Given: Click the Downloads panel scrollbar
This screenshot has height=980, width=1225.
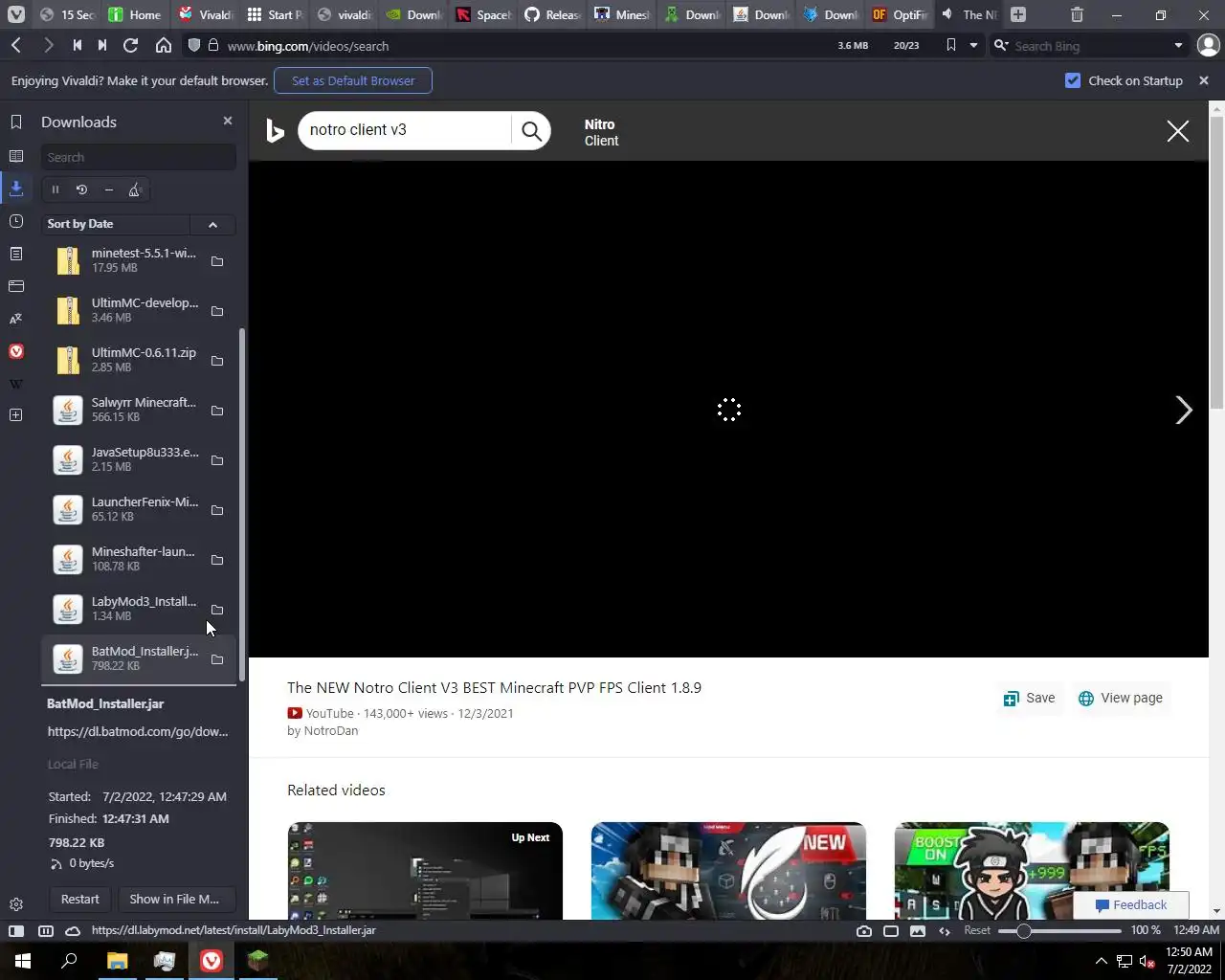Looking at the screenshot, I should [x=242, y=503].
